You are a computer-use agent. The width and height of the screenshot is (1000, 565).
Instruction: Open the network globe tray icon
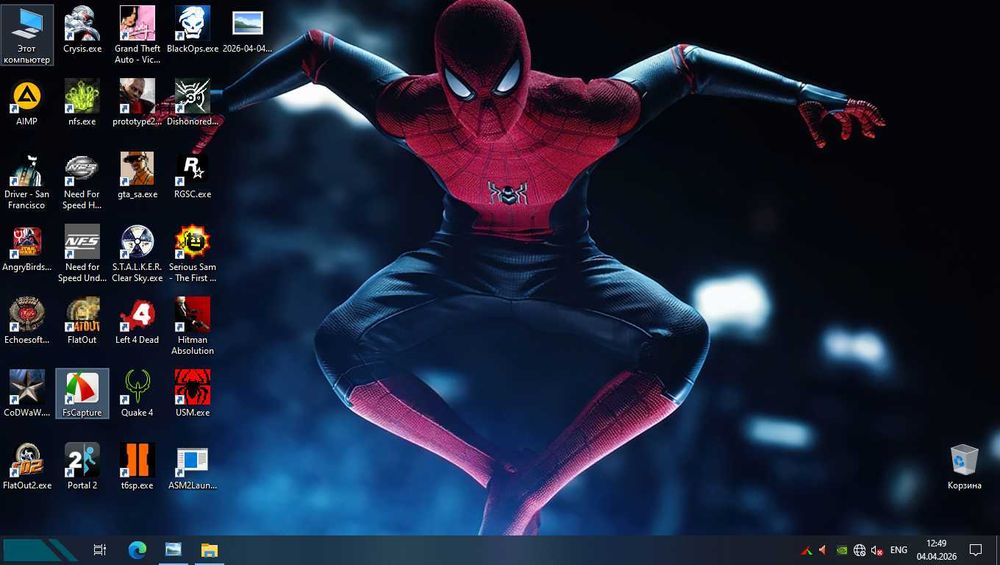[x=860, y=550]
